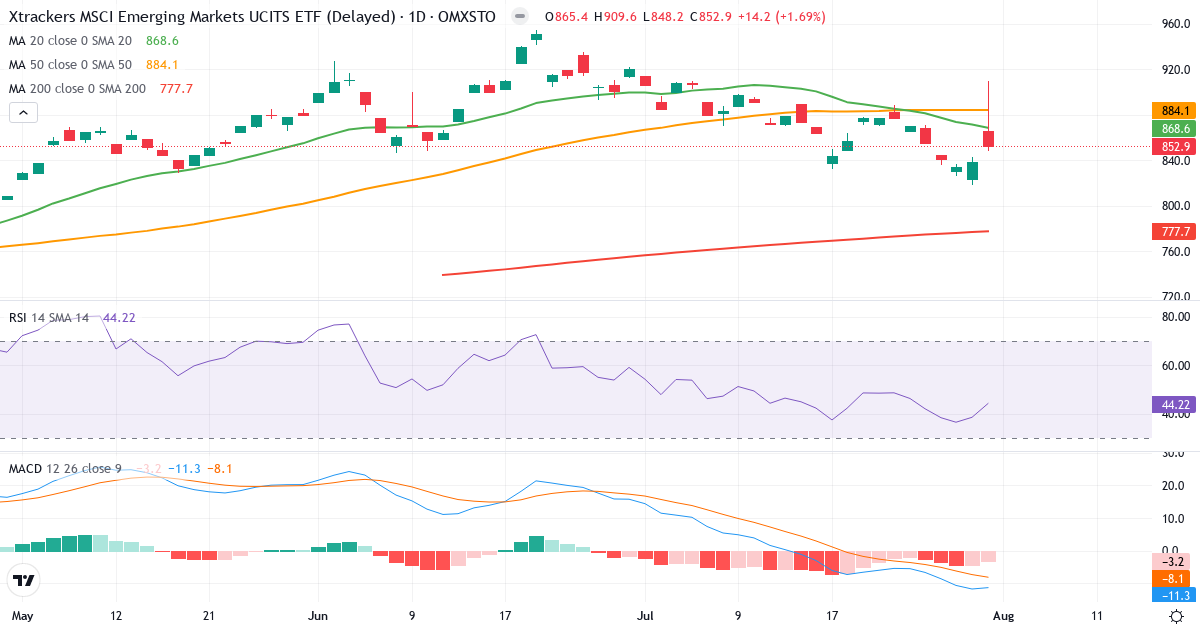1200x630 pixels.
Task: Click the 800.0 price axis label
Action: click(1177, 206)
